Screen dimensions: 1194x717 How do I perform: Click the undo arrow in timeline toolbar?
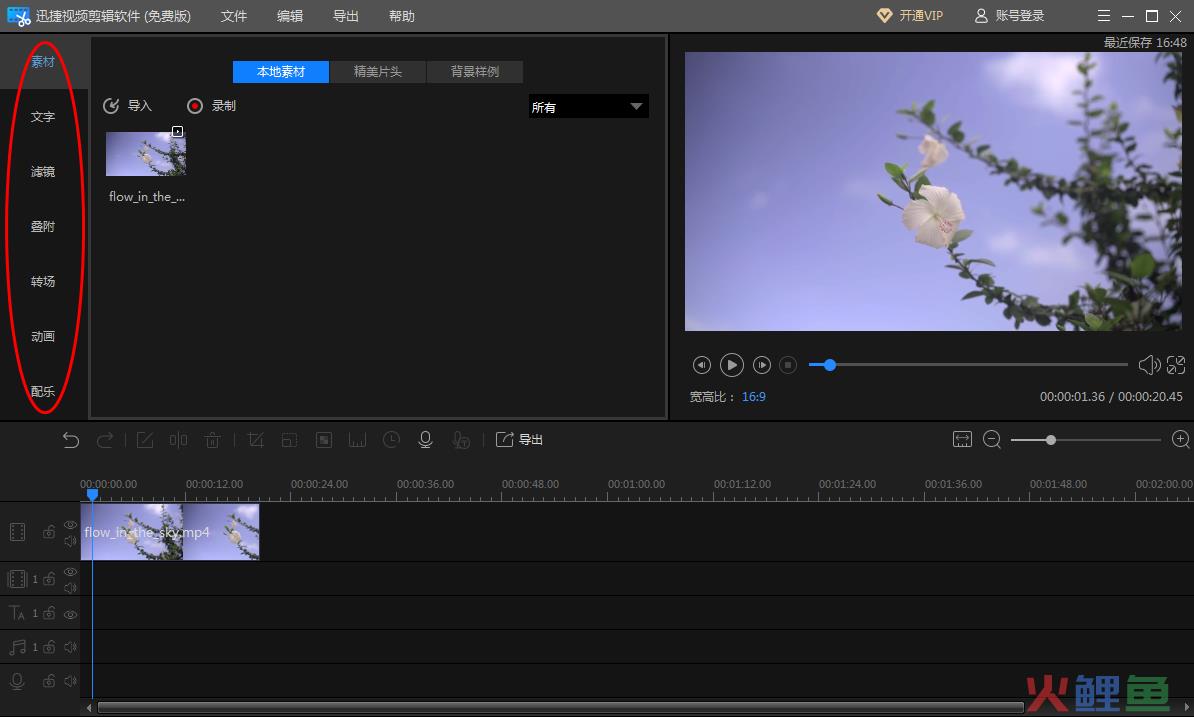[71, 440]
